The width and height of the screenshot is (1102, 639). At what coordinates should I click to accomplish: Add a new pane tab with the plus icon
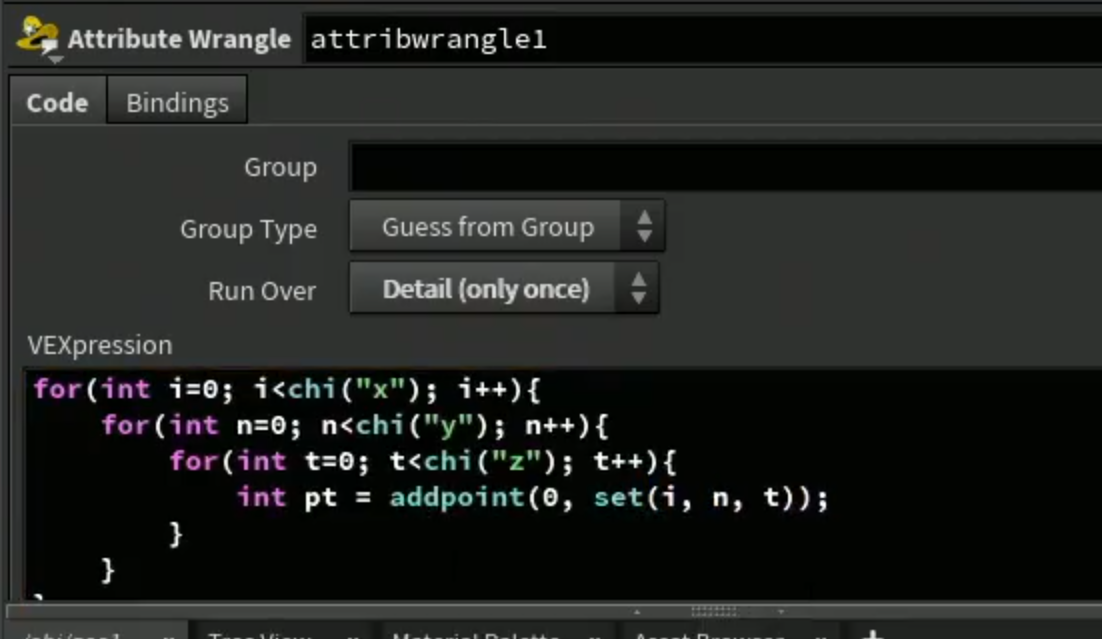click(x=872, y=634)
